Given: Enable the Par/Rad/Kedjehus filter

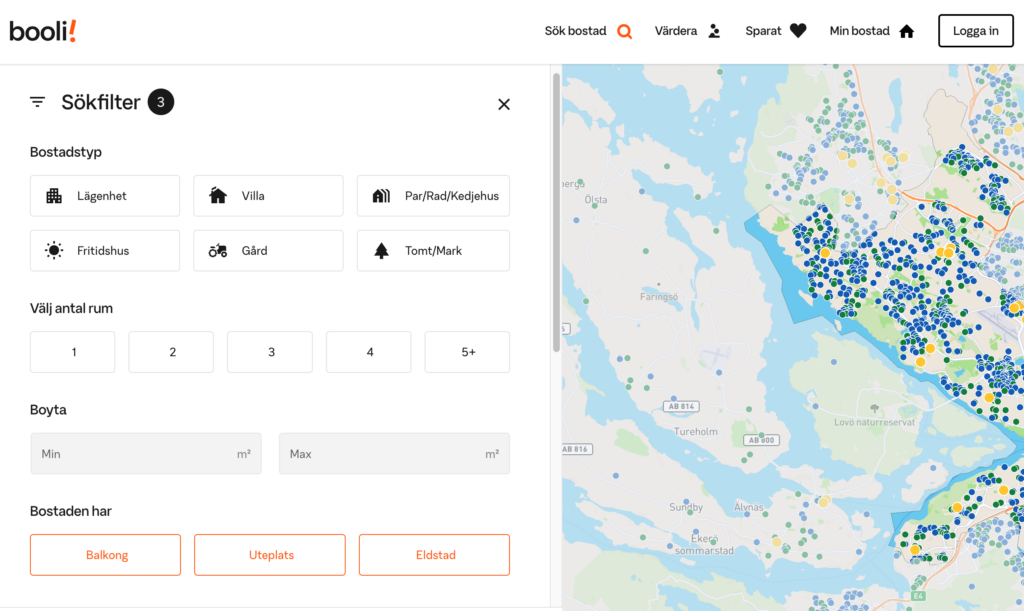Looking at the screenshot, I should click(x=433, y=196).
